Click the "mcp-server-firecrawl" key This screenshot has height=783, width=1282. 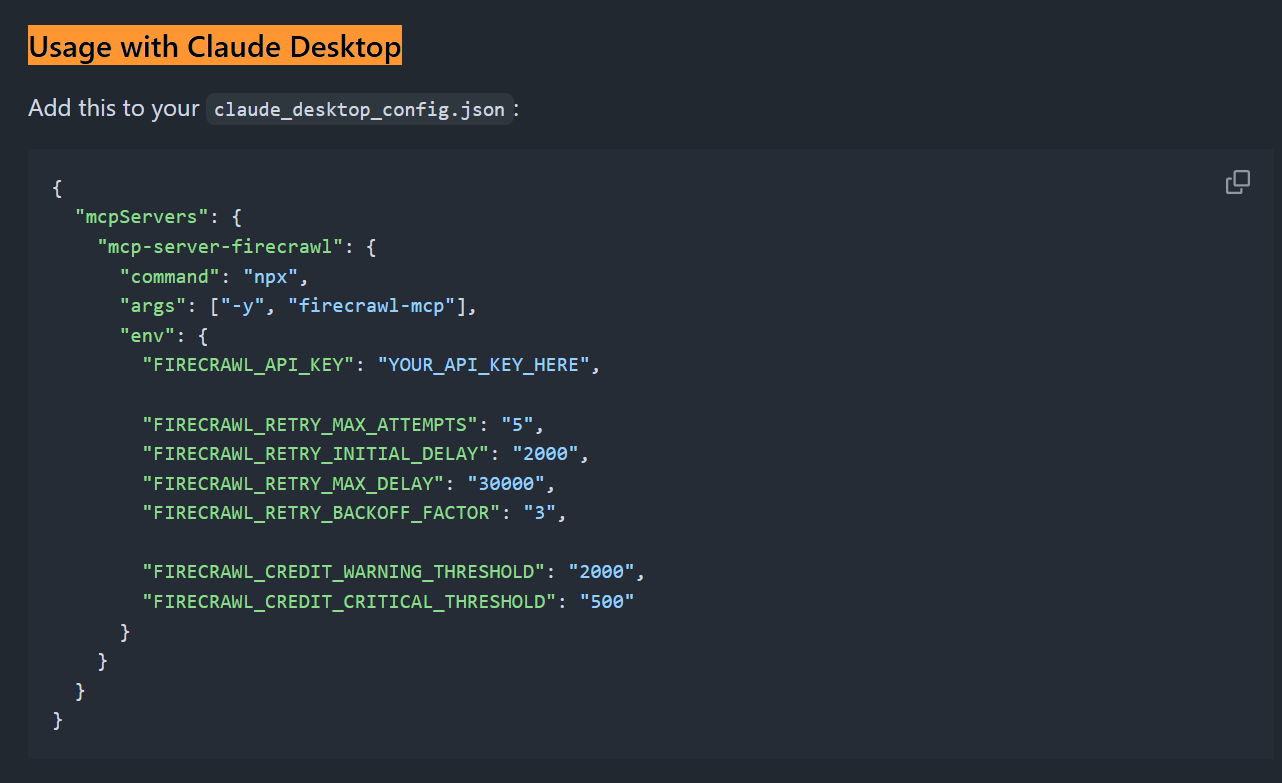point(220,246)
